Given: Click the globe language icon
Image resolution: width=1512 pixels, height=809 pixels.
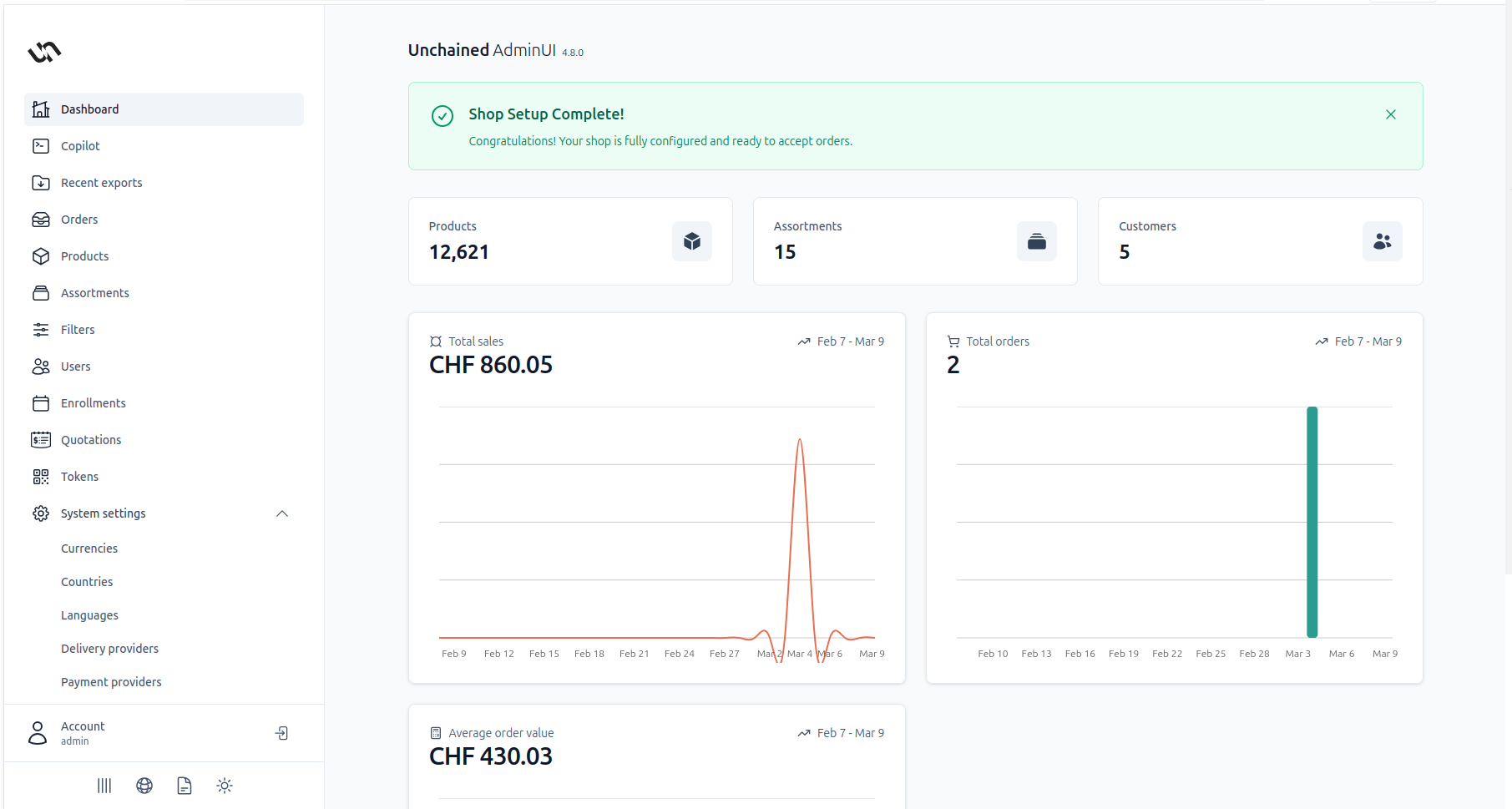Looking at the screenshot, I should 144,786.
